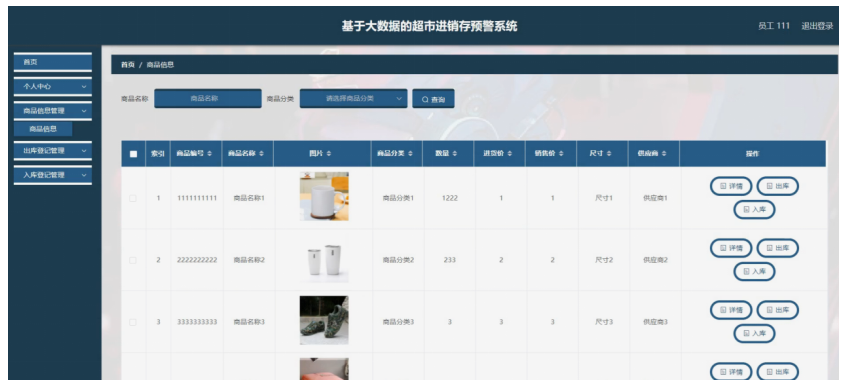Click product code 2222222222
The image size is (853, 384).
point(197,260)
